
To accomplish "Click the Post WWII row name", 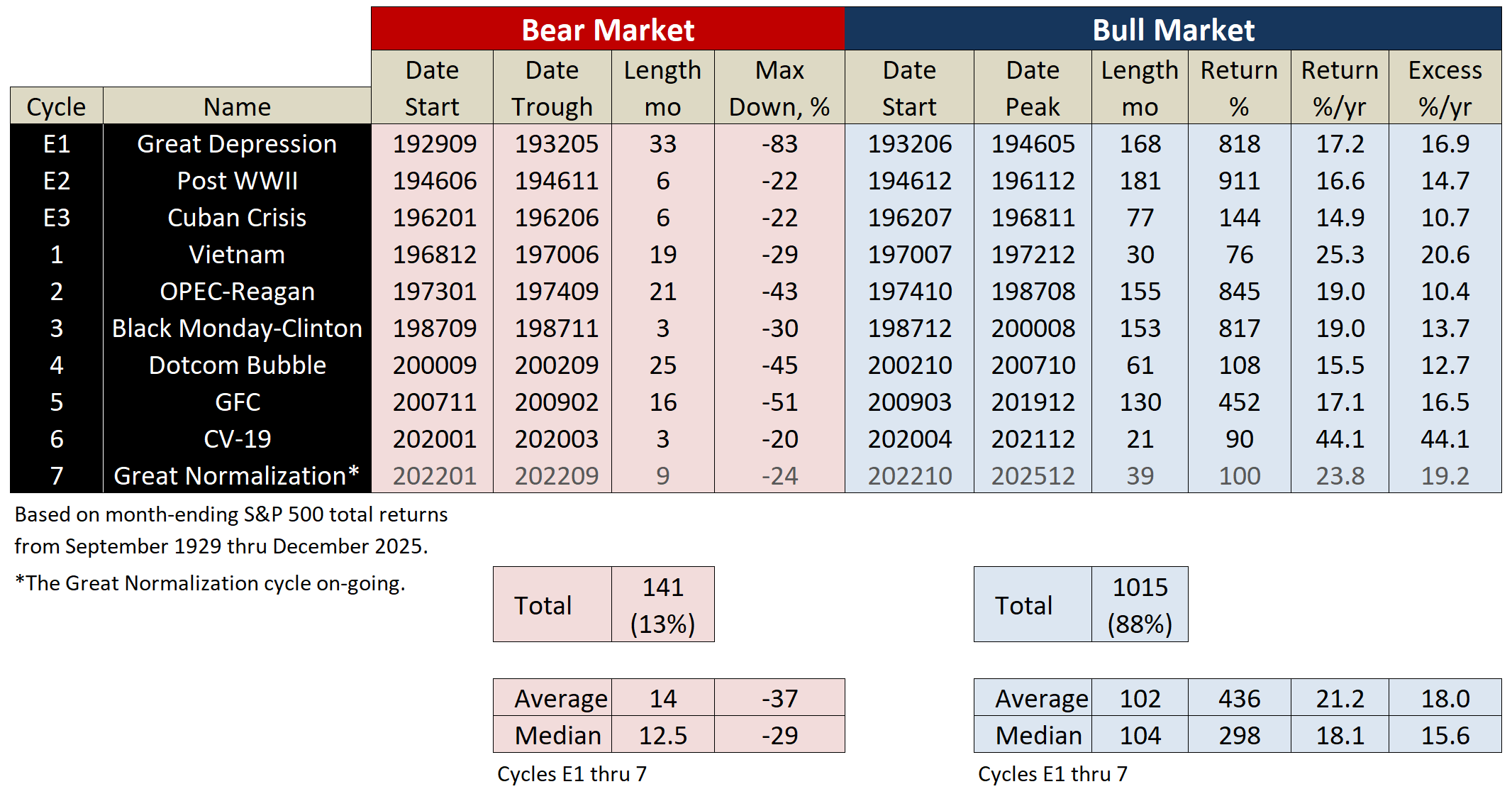I will [237, 180].
